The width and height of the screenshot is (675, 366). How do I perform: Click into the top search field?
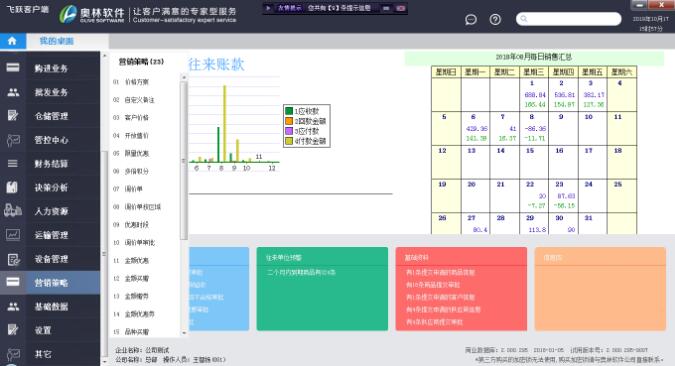coord(569,19)
